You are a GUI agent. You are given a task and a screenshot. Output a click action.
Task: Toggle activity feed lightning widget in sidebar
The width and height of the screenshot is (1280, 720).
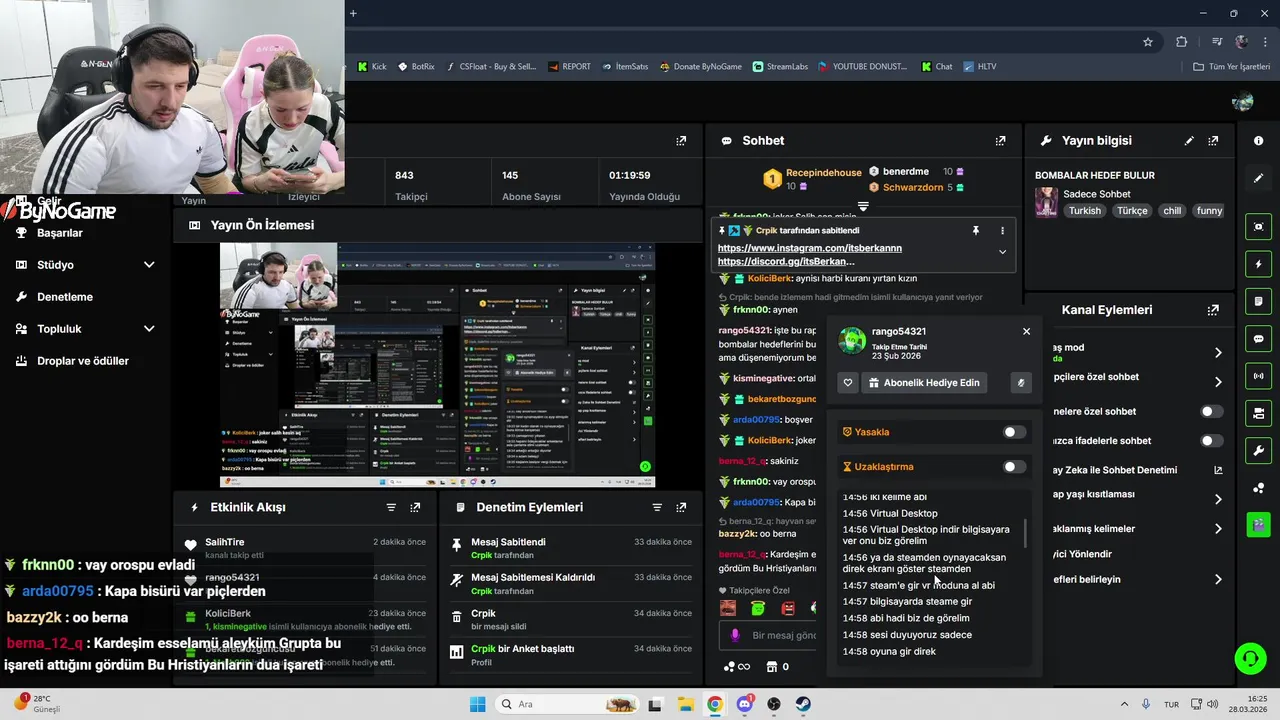(1258, 264)
